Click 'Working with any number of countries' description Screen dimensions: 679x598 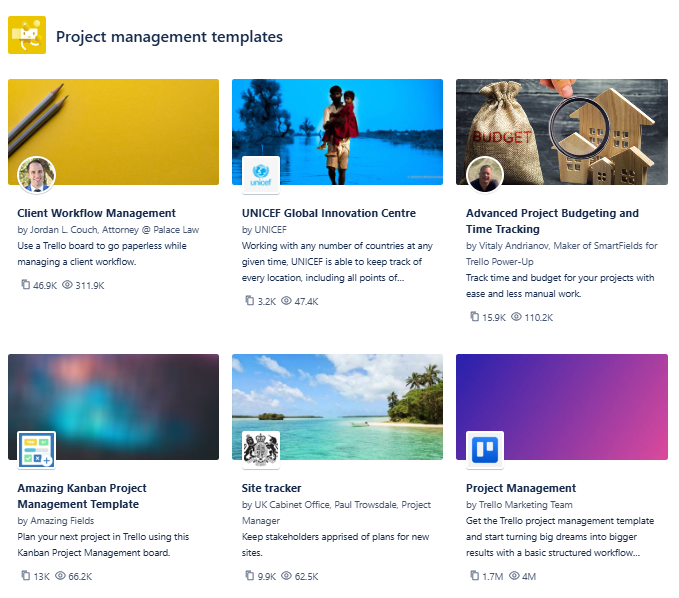click(x=337, y=262)
